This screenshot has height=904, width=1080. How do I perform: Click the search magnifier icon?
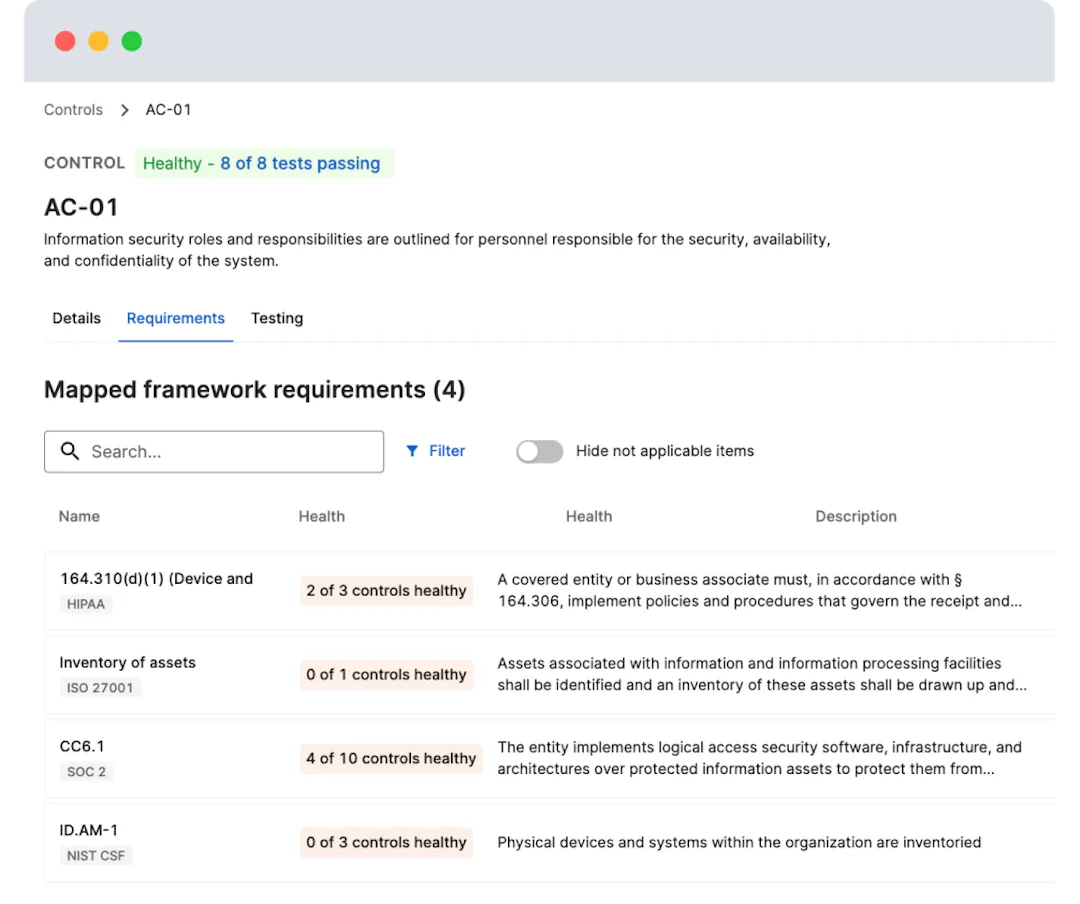tap(70, 451)
